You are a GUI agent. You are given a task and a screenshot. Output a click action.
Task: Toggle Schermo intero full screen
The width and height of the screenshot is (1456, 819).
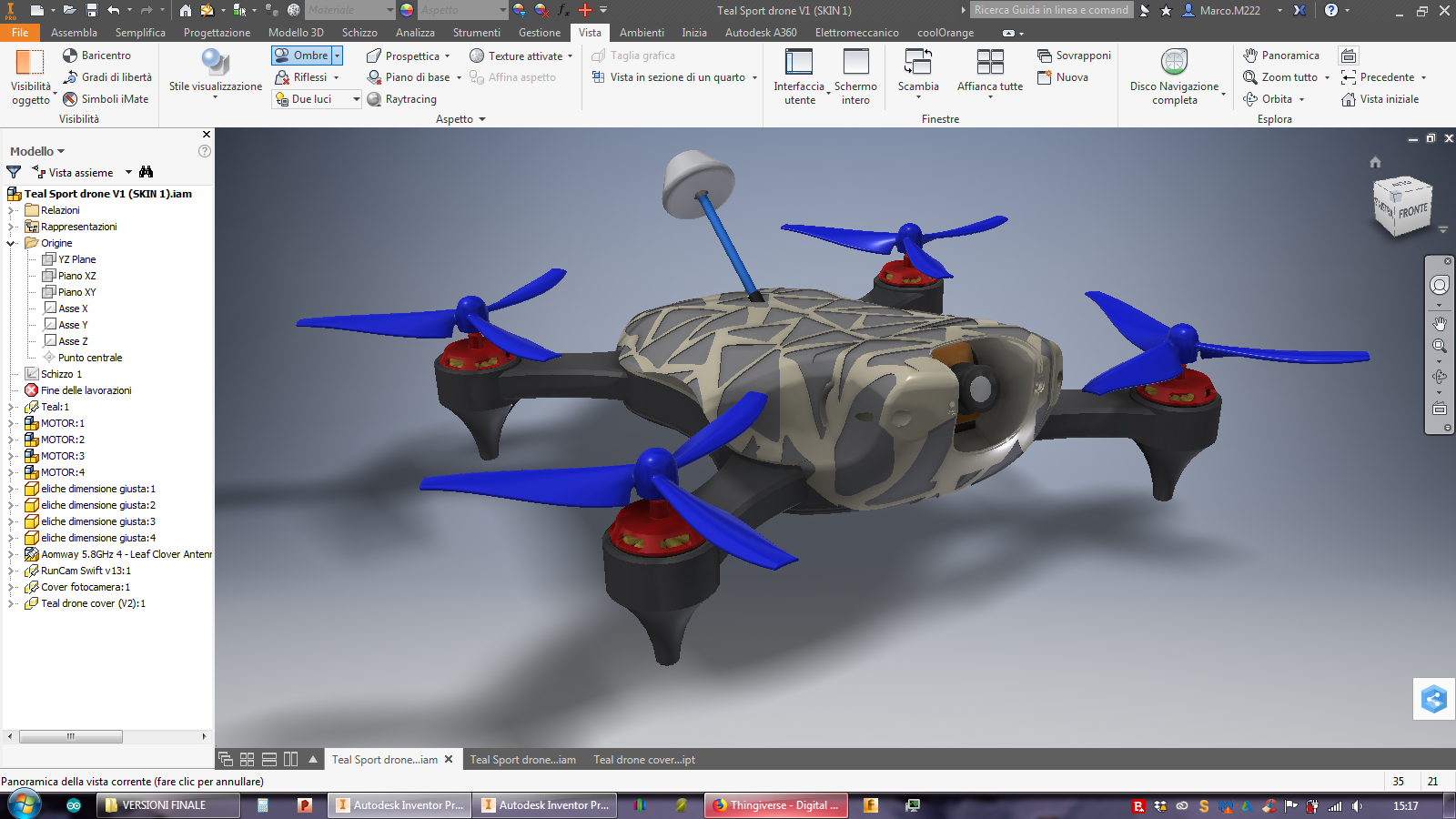pos(855,76)
